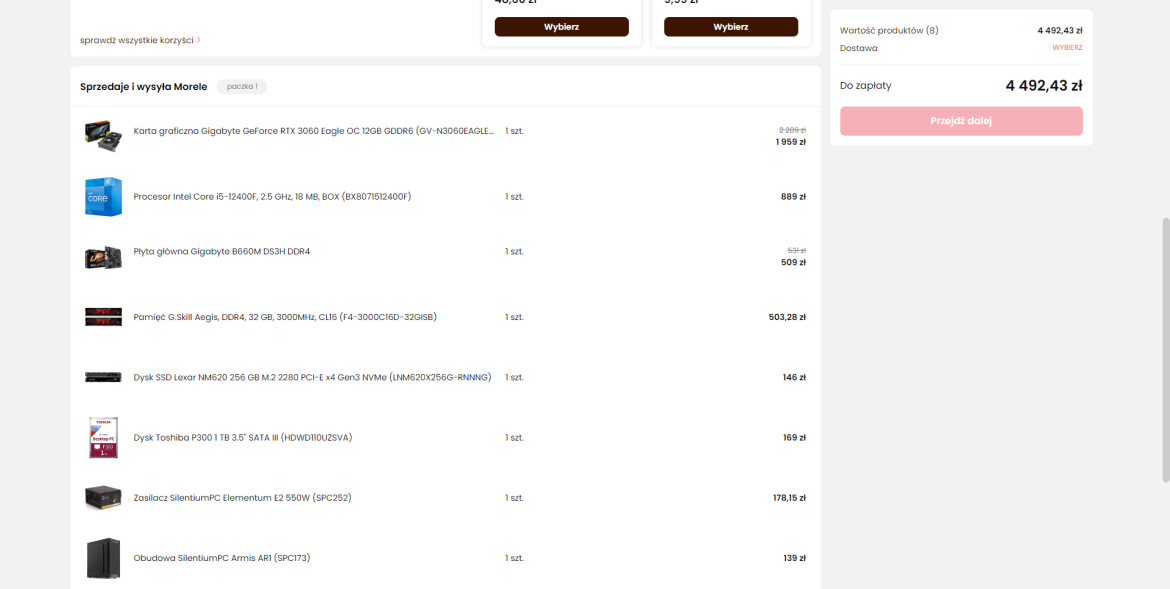Click the Lexar NM620 SSD thumbnail
This screenshot has height=589, width=1170.
coord(103,377)
